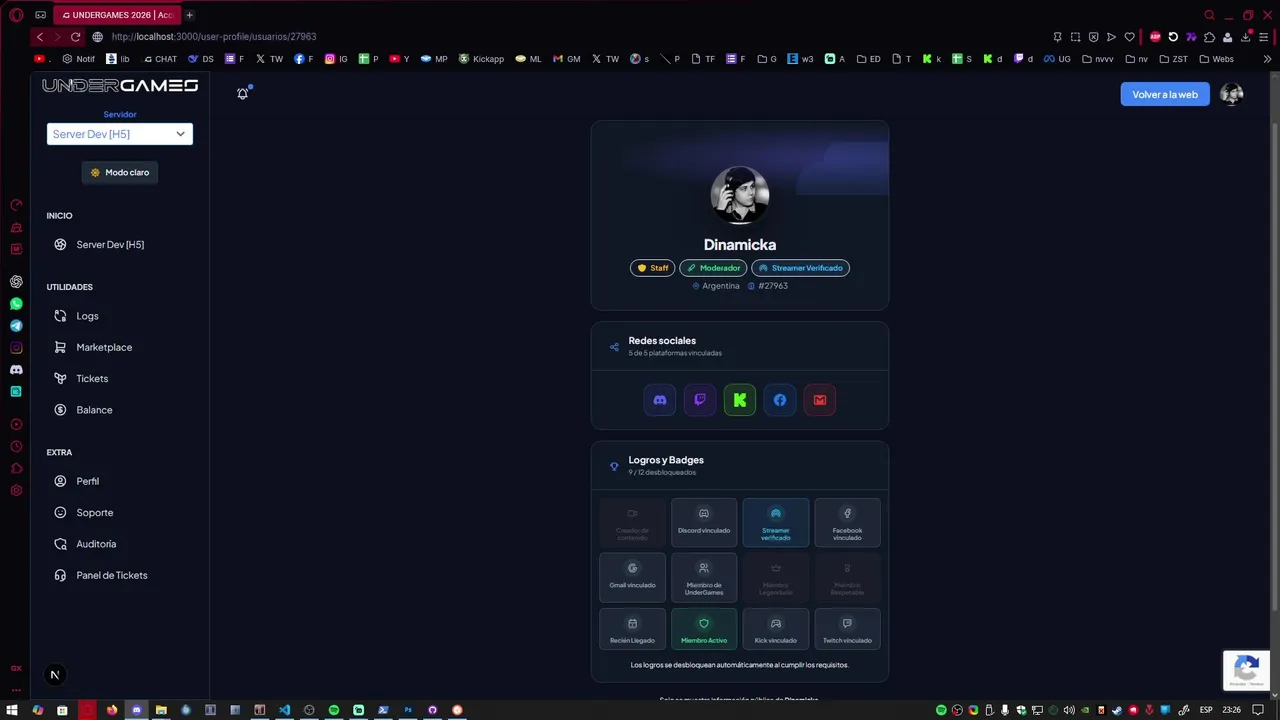Image resolution: width=1280 pixels, height=720 pixels.
Task: Open a new browser tab
Action: click(x=189, y=15)
